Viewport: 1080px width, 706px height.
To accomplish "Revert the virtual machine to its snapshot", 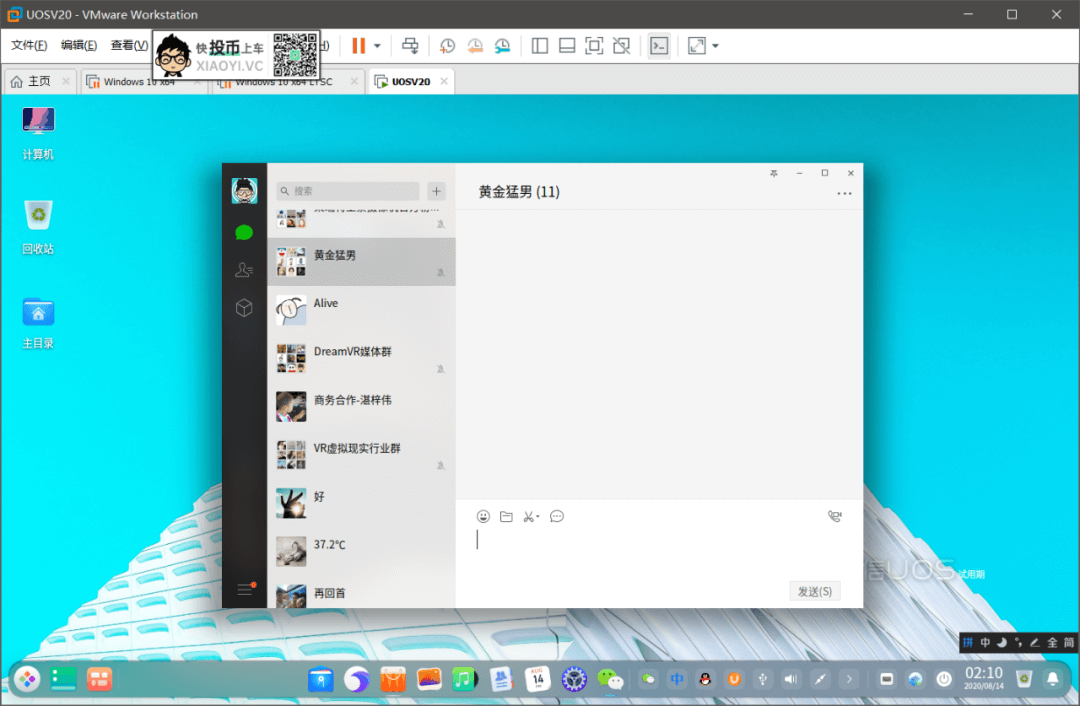I will (475, 46).
